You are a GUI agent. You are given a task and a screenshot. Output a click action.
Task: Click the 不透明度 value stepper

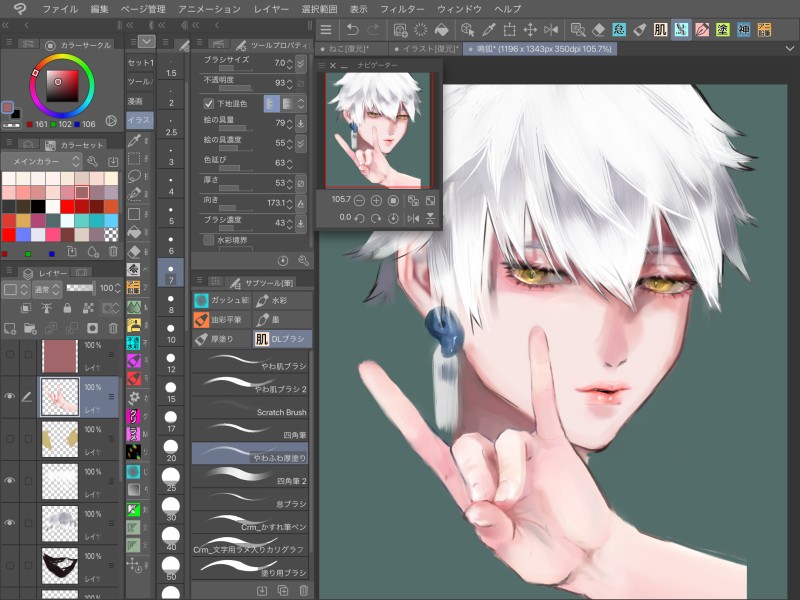290,83
